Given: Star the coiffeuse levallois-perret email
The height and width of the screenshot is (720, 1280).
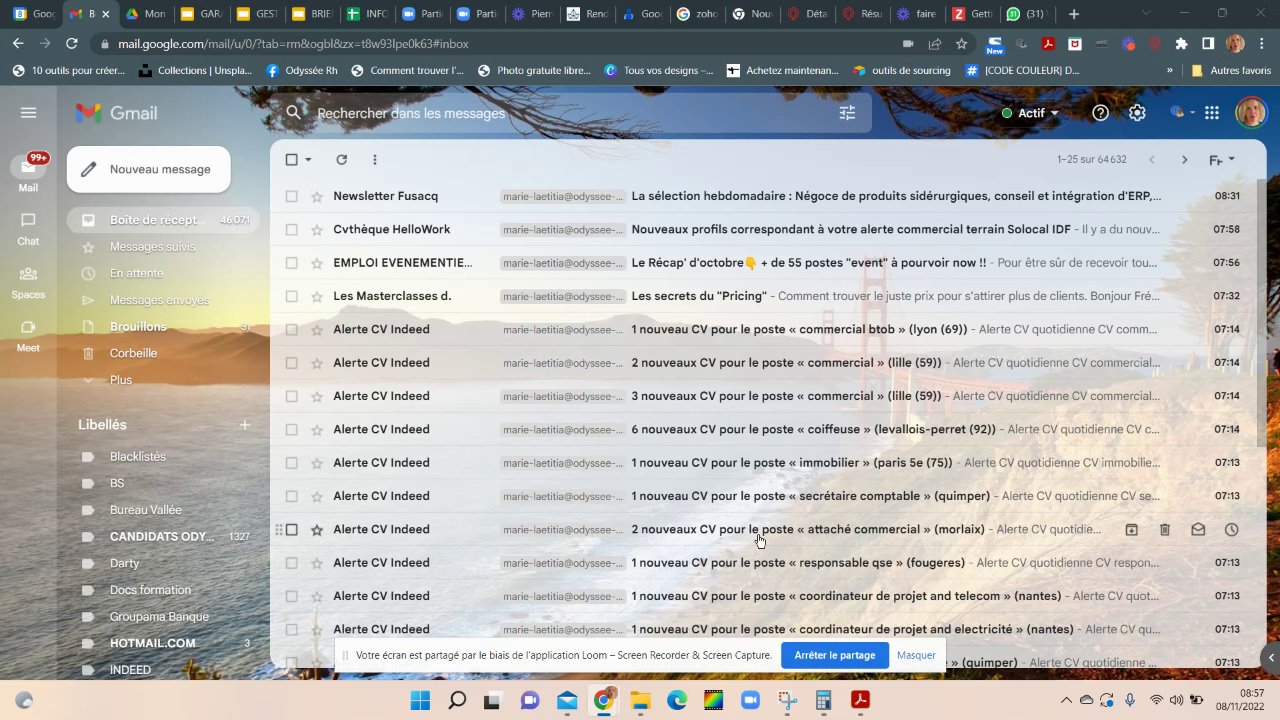Looking at the screenshot, I should 317,429.
